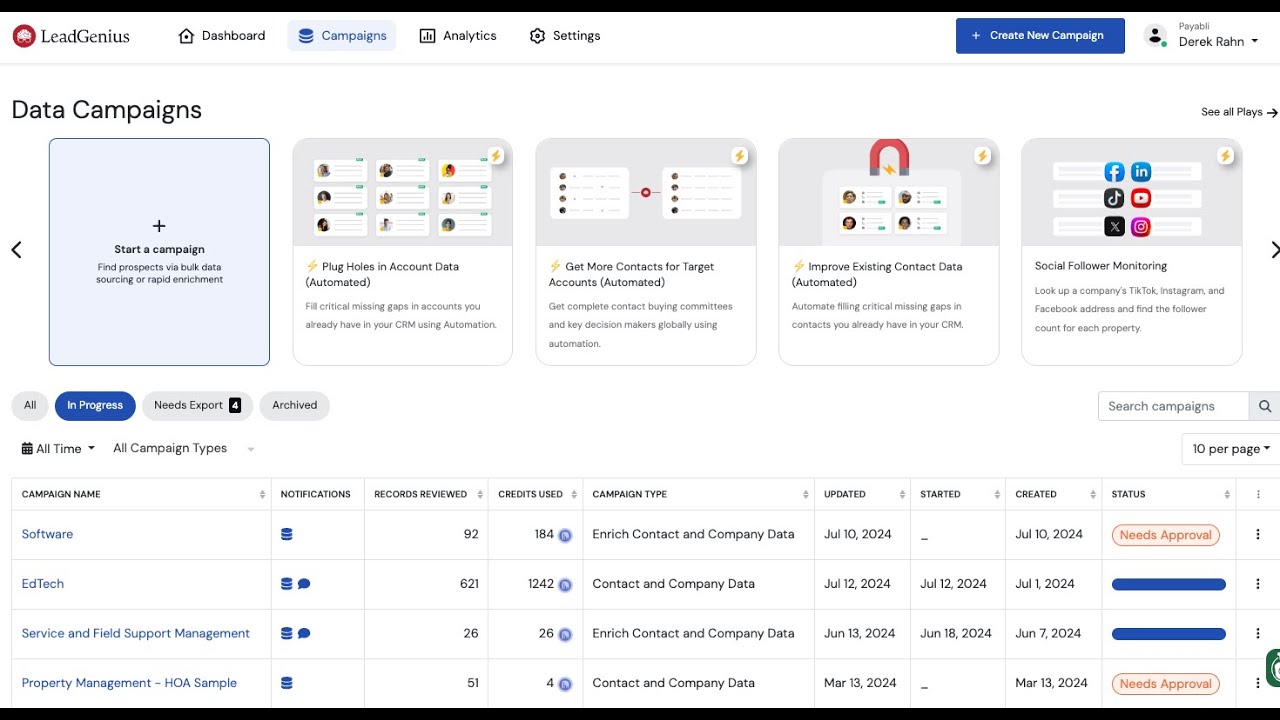Screen dimensions: 1280x720
Task: Click the LinkedIn credits icon beside 1242
Action: click(x=564, y=584)
